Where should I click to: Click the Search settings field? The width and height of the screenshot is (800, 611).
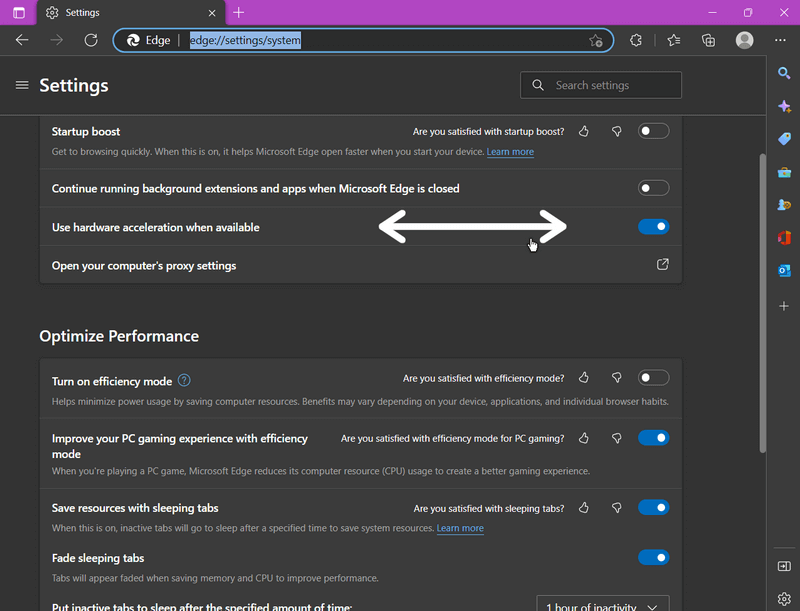[x=601, y=85]
